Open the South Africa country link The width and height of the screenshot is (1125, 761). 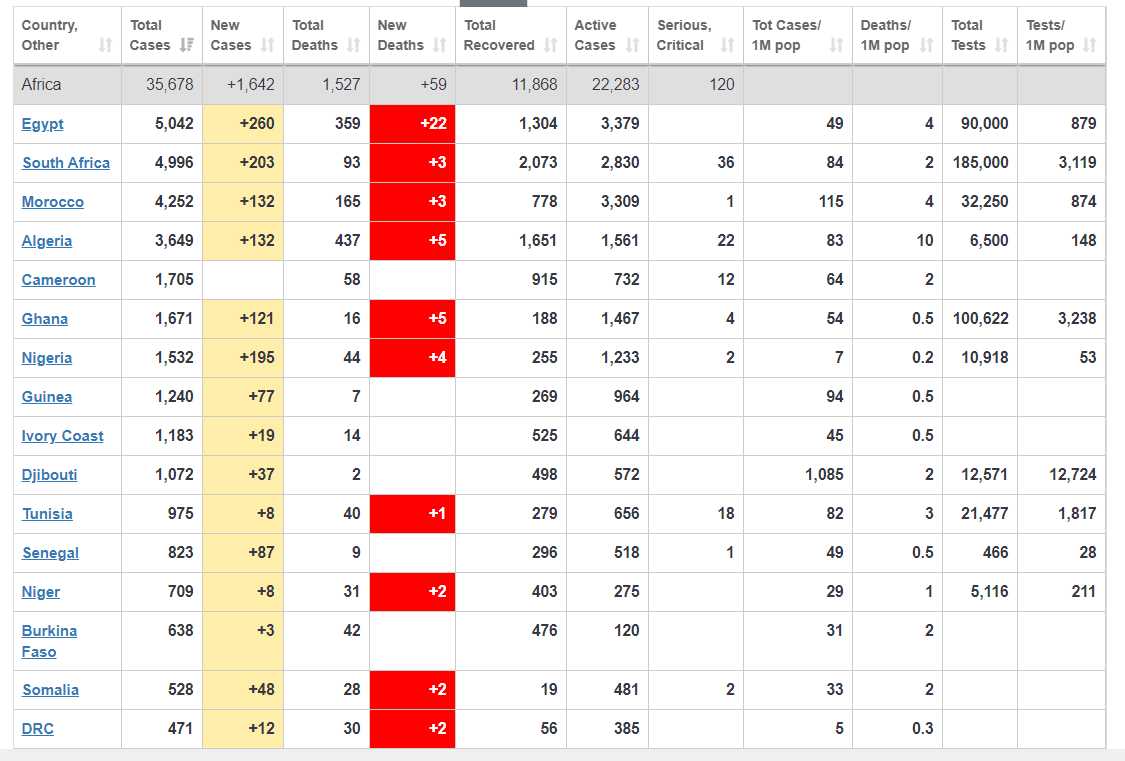point(66,163)
